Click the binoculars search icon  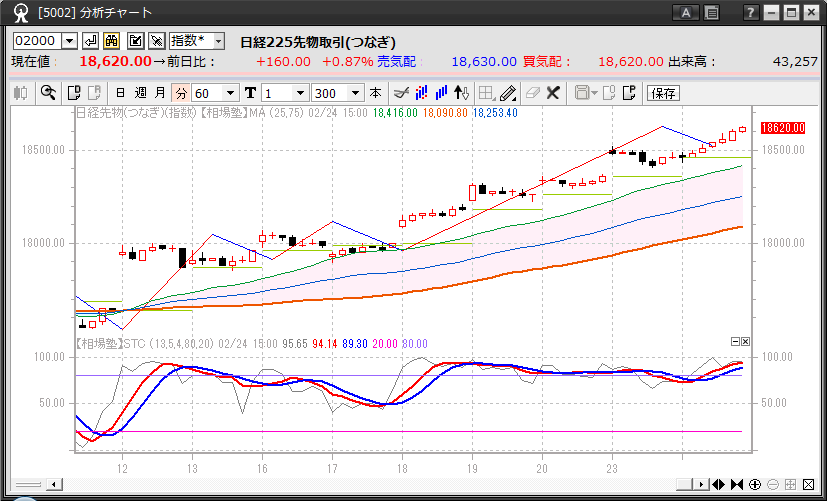pyautogui.click(x=112, y=41)
